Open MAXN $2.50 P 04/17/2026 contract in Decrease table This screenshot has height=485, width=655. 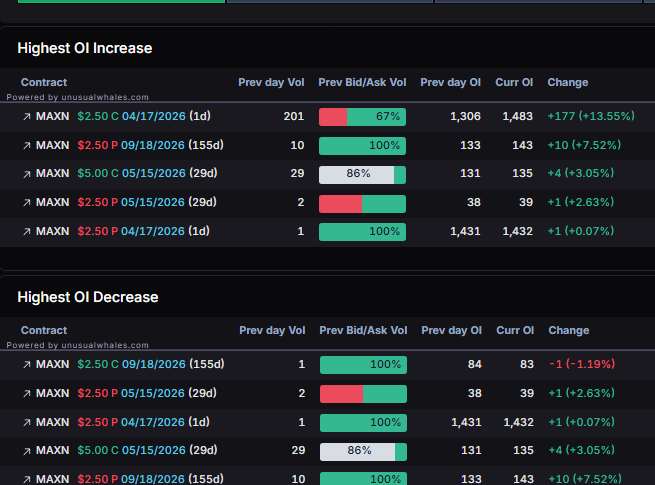point(123,422)
